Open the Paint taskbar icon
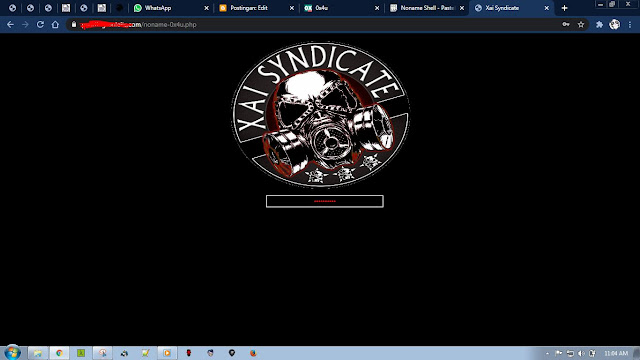Image resolution: width=640 pixels, height=360 pixels. click(x=102, y=353)
